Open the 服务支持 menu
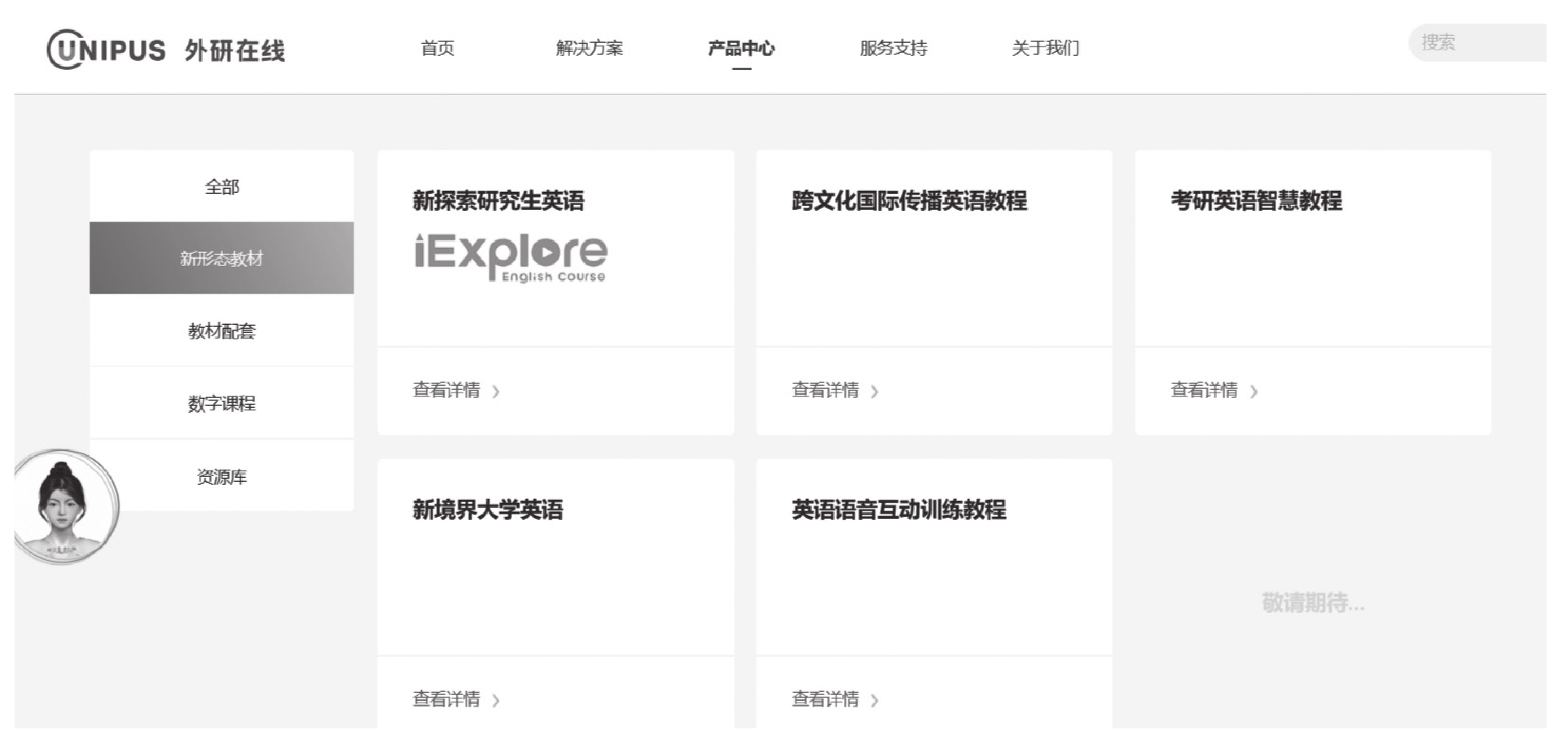The width and height of the screenshot is (1568, 742). pos(893,48)
